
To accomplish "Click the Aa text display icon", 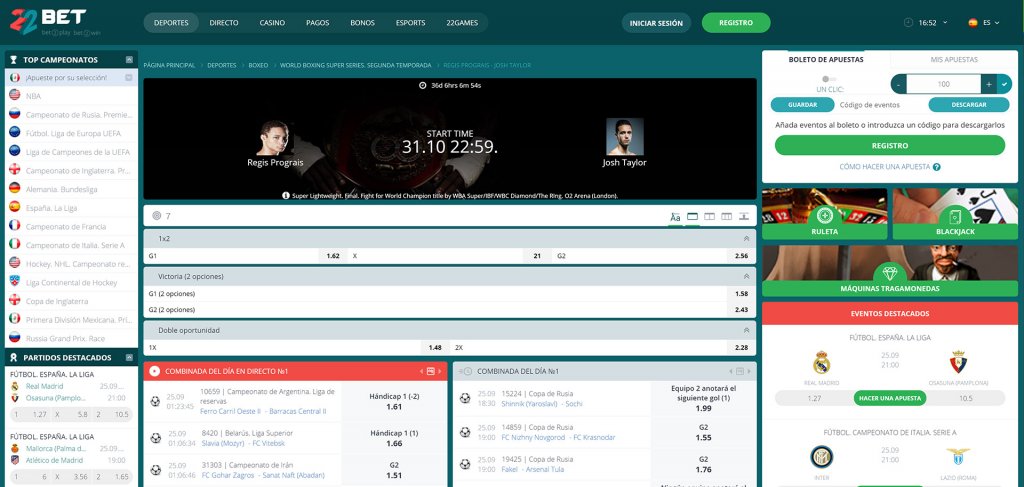I will (675, 216).
